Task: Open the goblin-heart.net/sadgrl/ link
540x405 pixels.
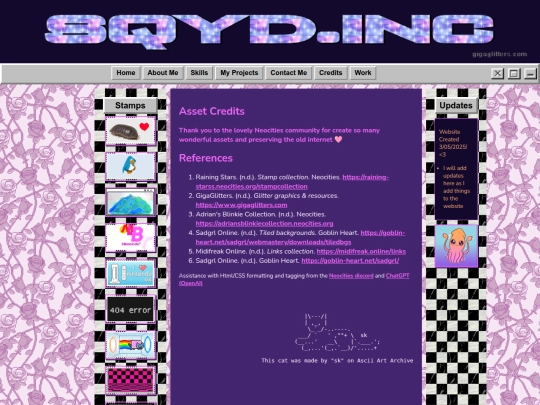Action: [350, 261]
